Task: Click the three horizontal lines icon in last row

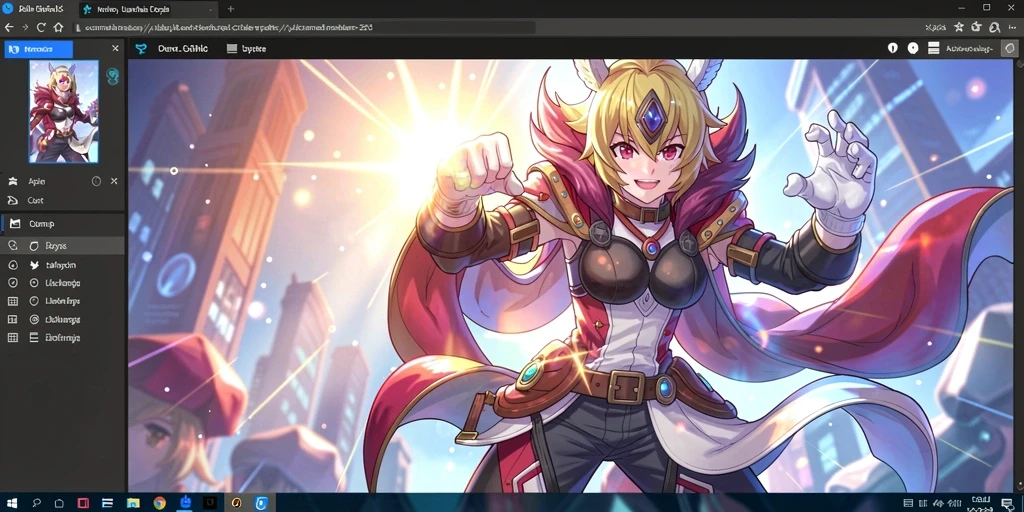Action: [x=34, y=338]
